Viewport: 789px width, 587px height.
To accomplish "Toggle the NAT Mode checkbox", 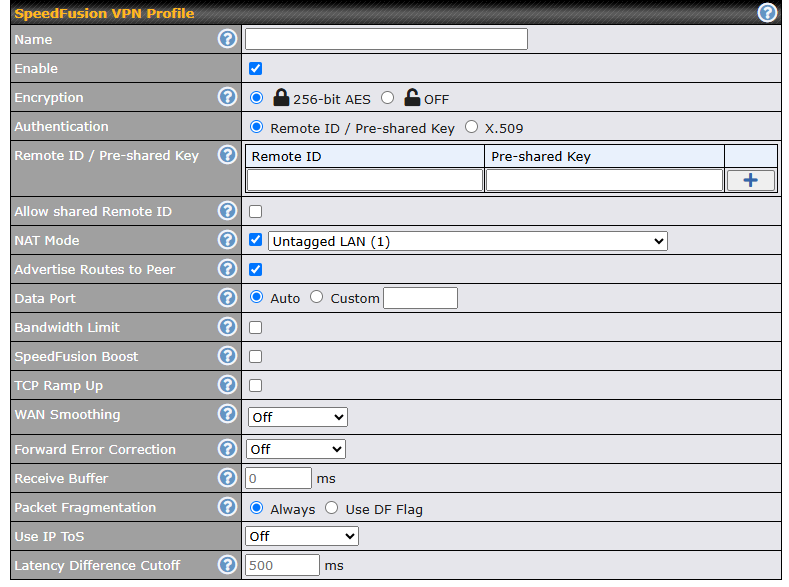I will click(256, 240).
